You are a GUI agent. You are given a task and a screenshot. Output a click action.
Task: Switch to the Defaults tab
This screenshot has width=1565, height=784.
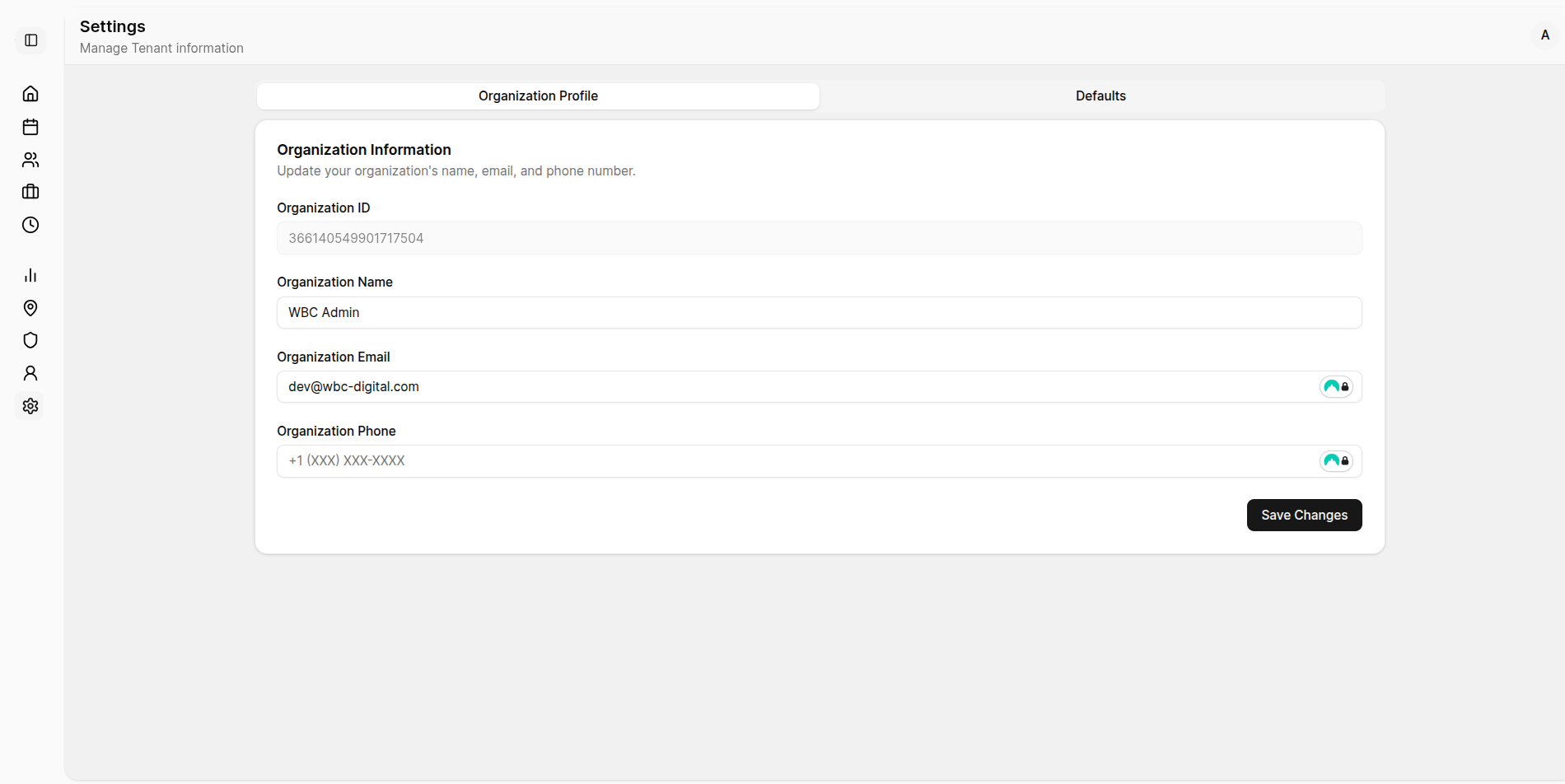(x=1100, y=96)
